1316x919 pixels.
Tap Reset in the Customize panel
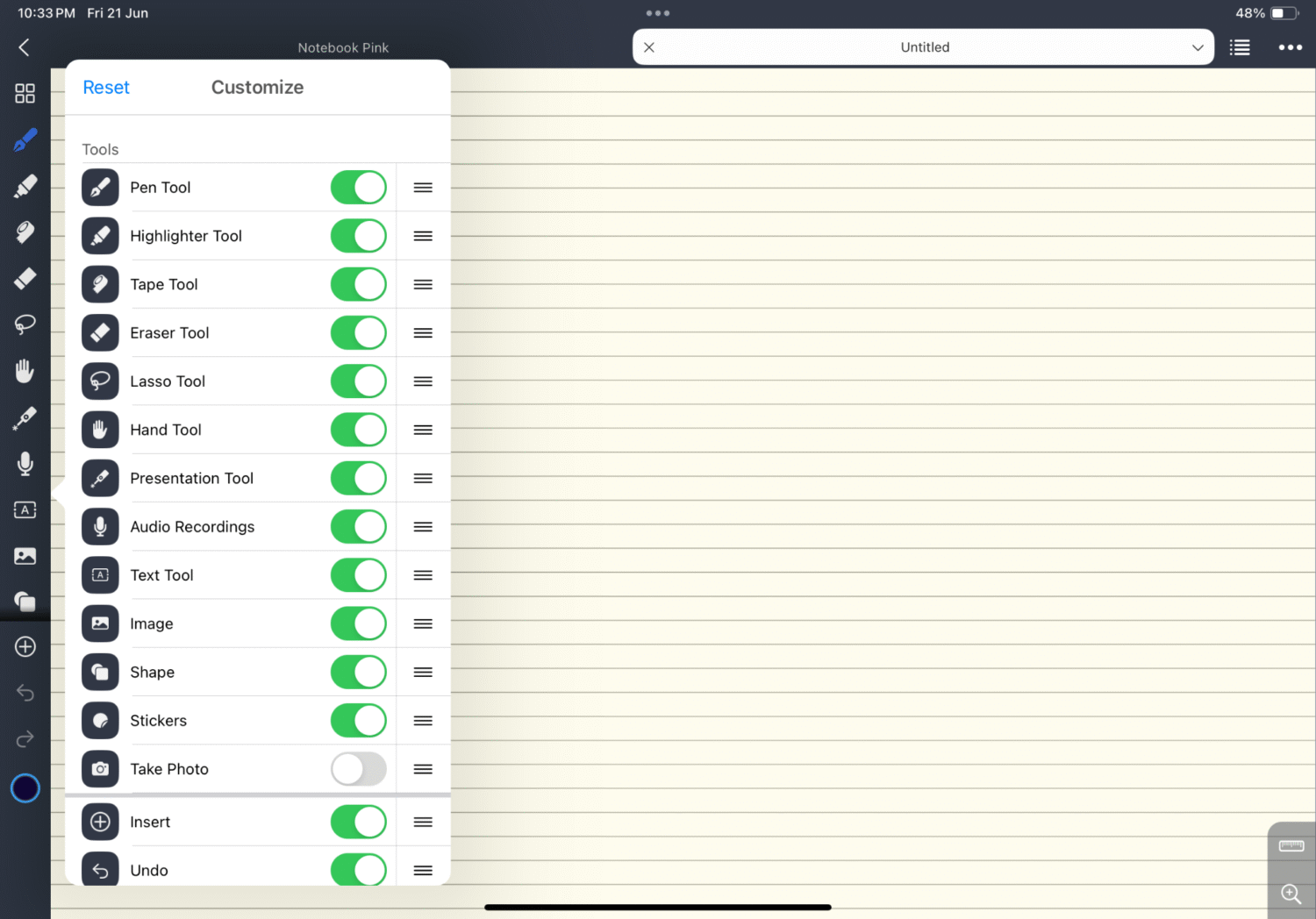pos(105,87)
